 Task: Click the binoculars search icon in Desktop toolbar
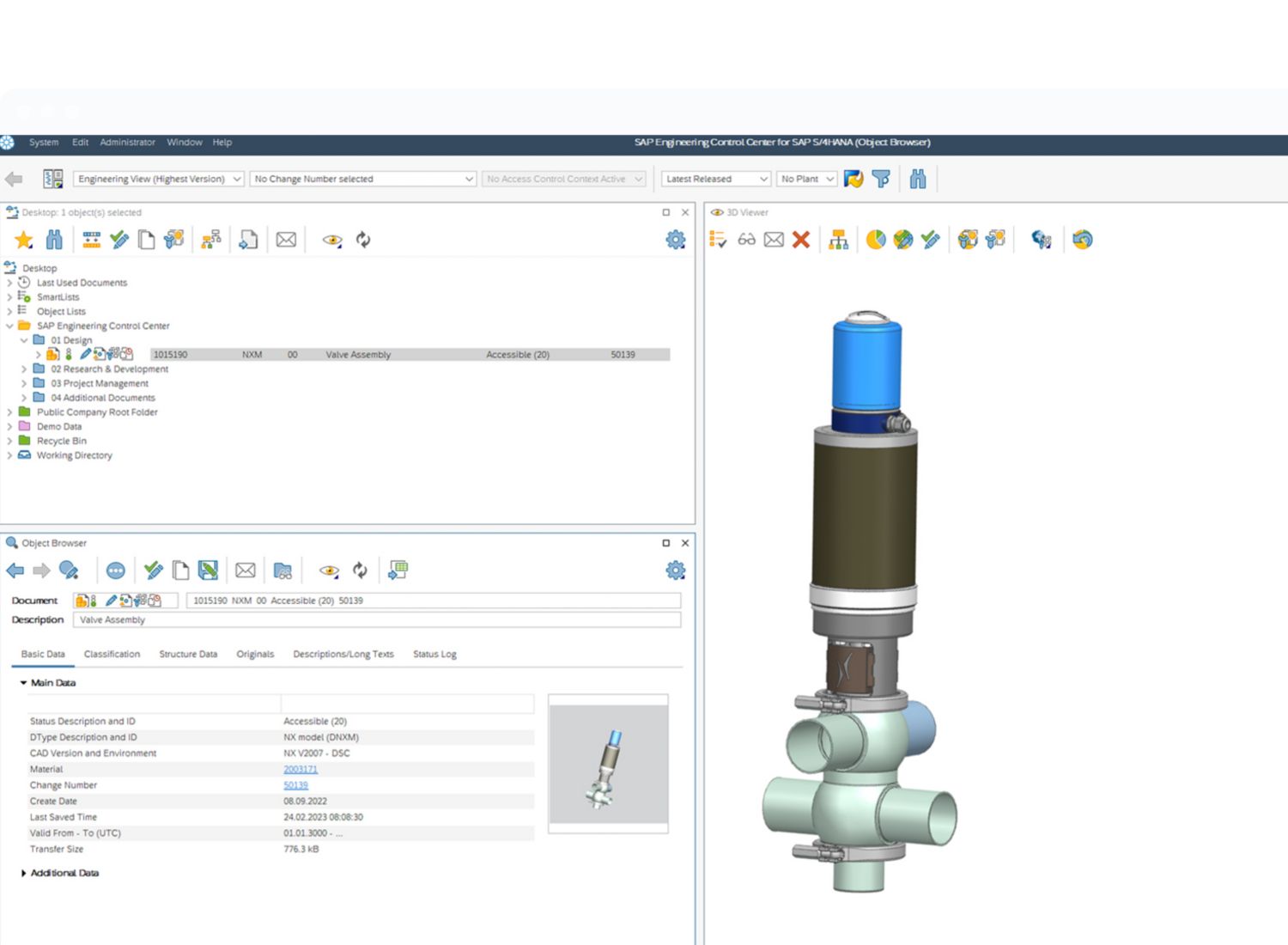coord(54,240)
